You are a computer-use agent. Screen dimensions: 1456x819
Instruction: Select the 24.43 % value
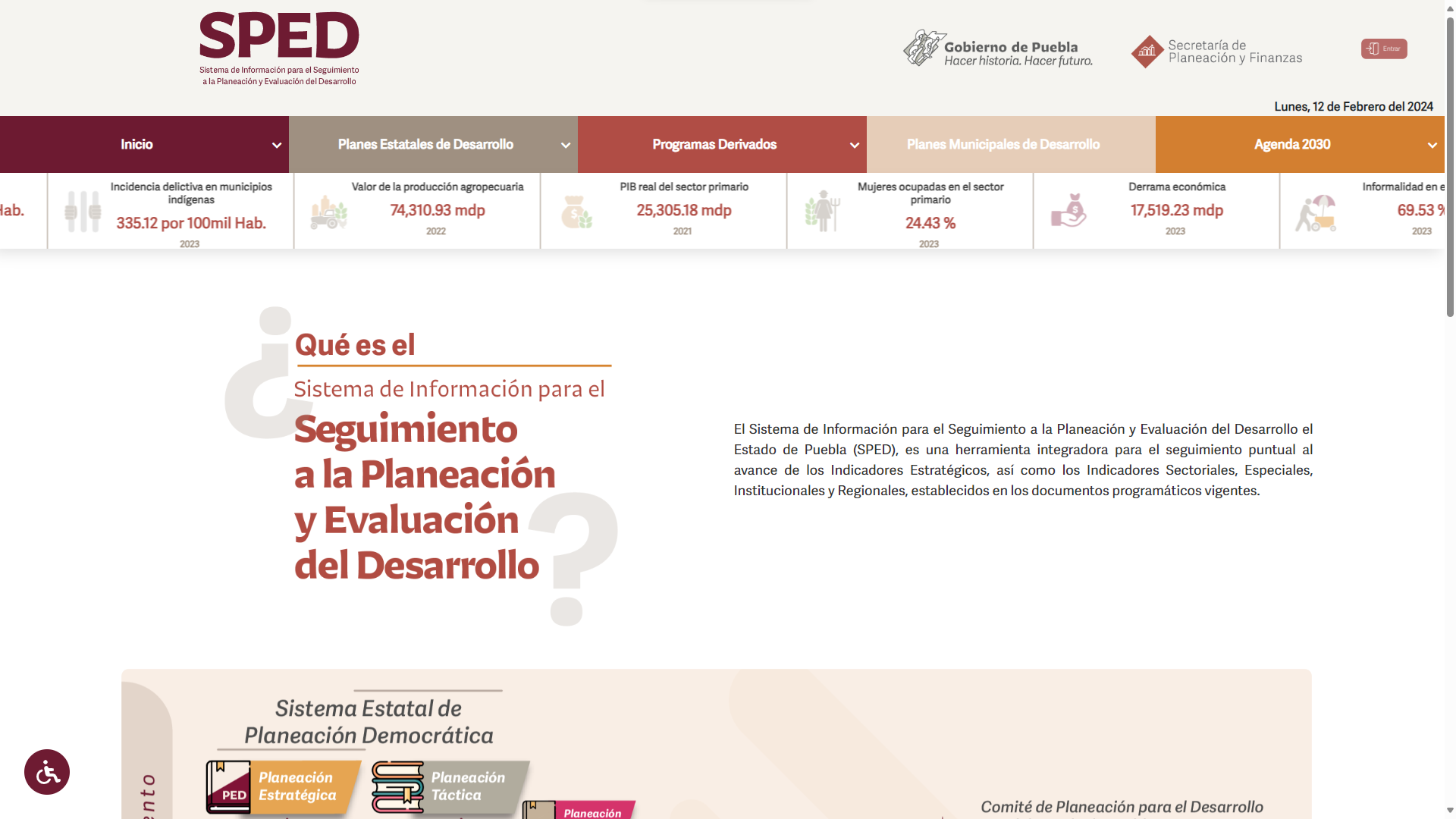(930, 223)
